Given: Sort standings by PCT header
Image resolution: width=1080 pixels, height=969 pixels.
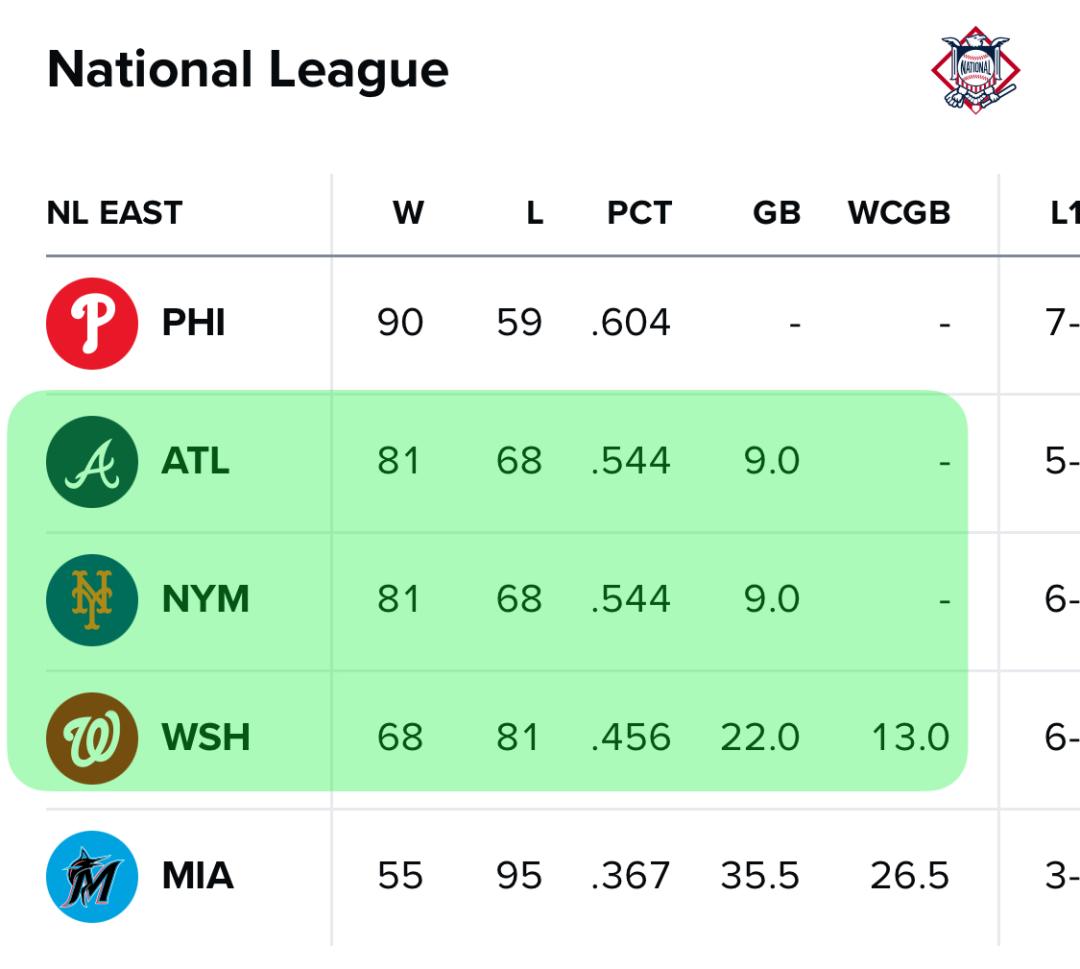Looking at the screenshot, I should coord(639,213).
